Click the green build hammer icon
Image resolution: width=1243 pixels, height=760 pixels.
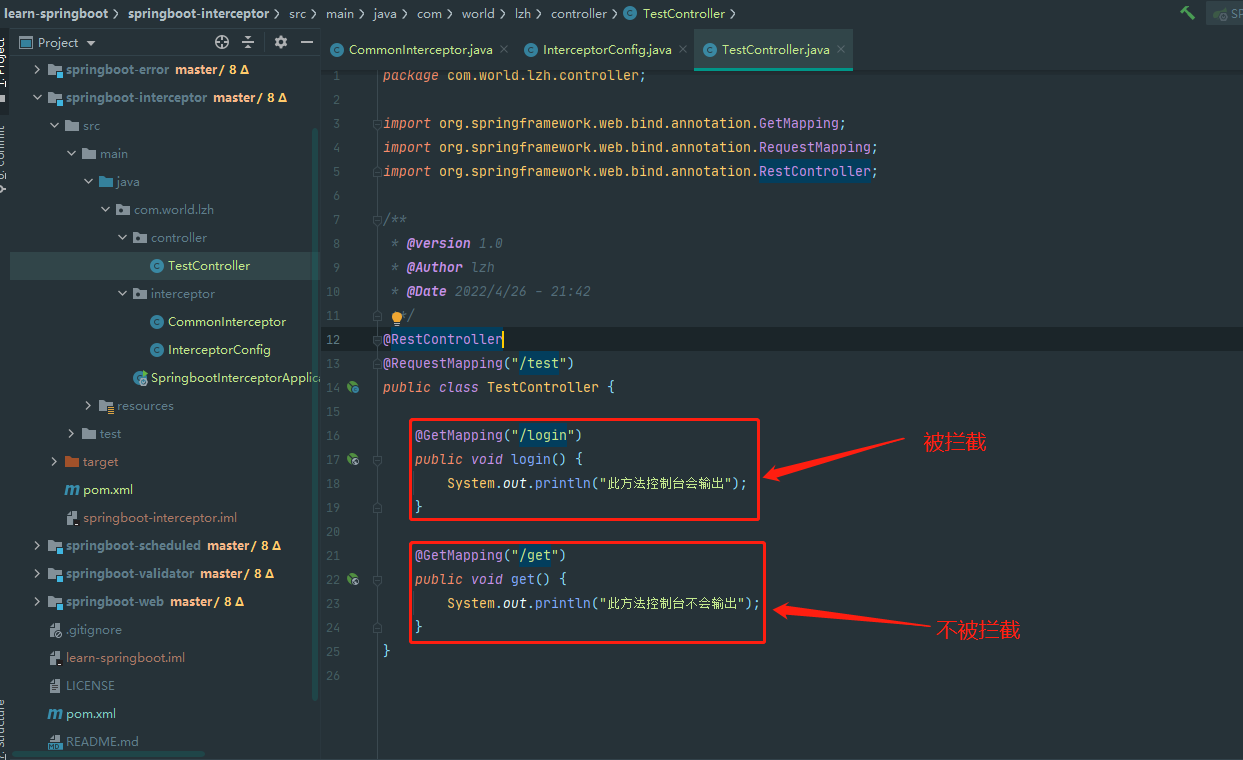(1187, 13)
